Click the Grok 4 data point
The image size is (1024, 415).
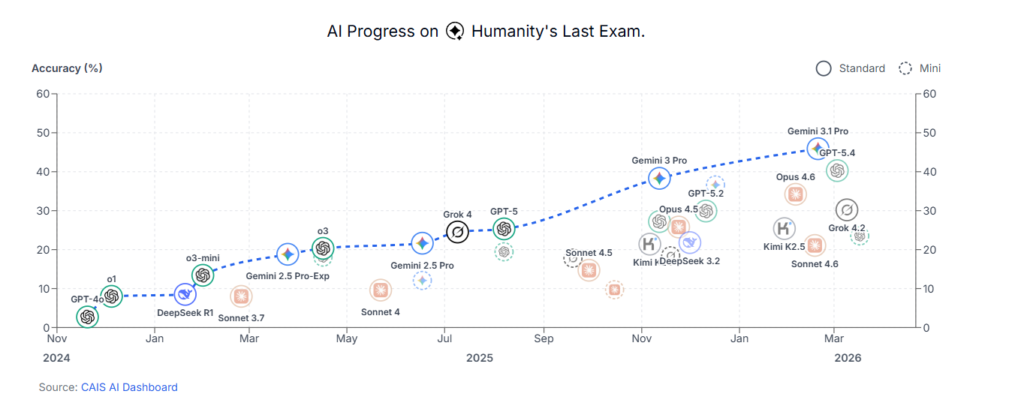(x=458, y=233)
